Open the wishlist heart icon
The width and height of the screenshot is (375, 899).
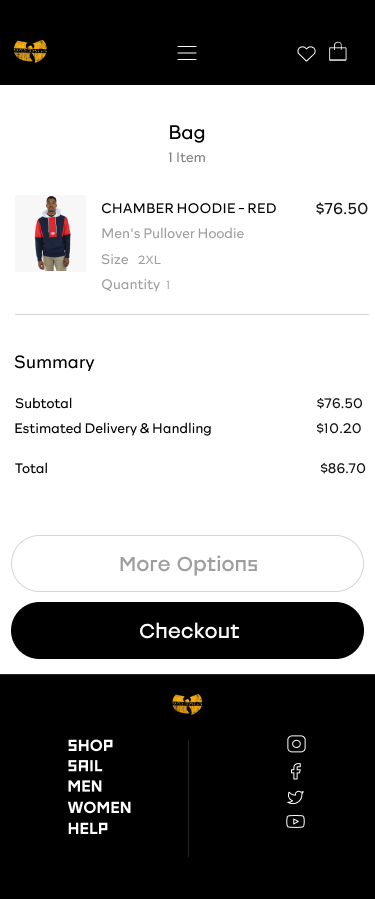click(306, 54)
